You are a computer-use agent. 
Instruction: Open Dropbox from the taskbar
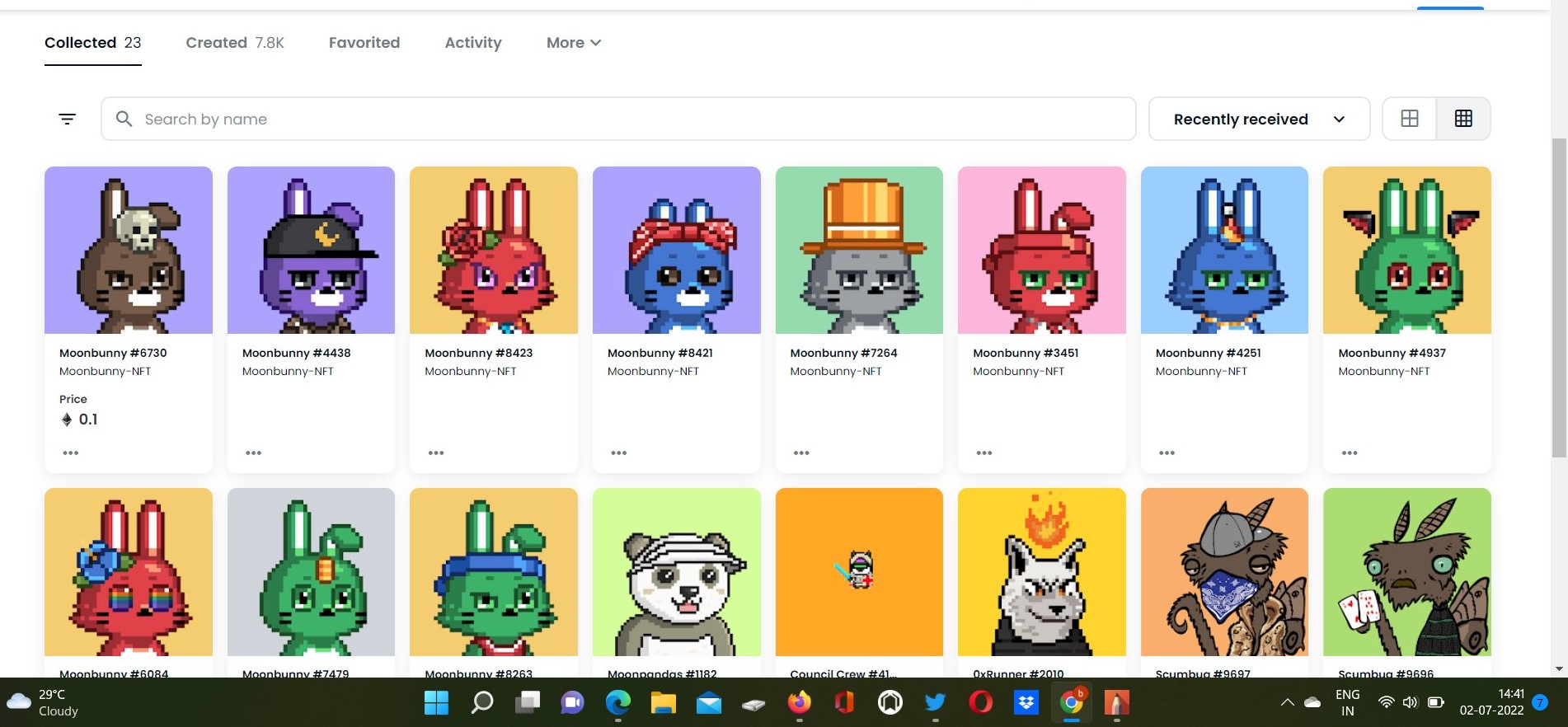point(1026,702)
